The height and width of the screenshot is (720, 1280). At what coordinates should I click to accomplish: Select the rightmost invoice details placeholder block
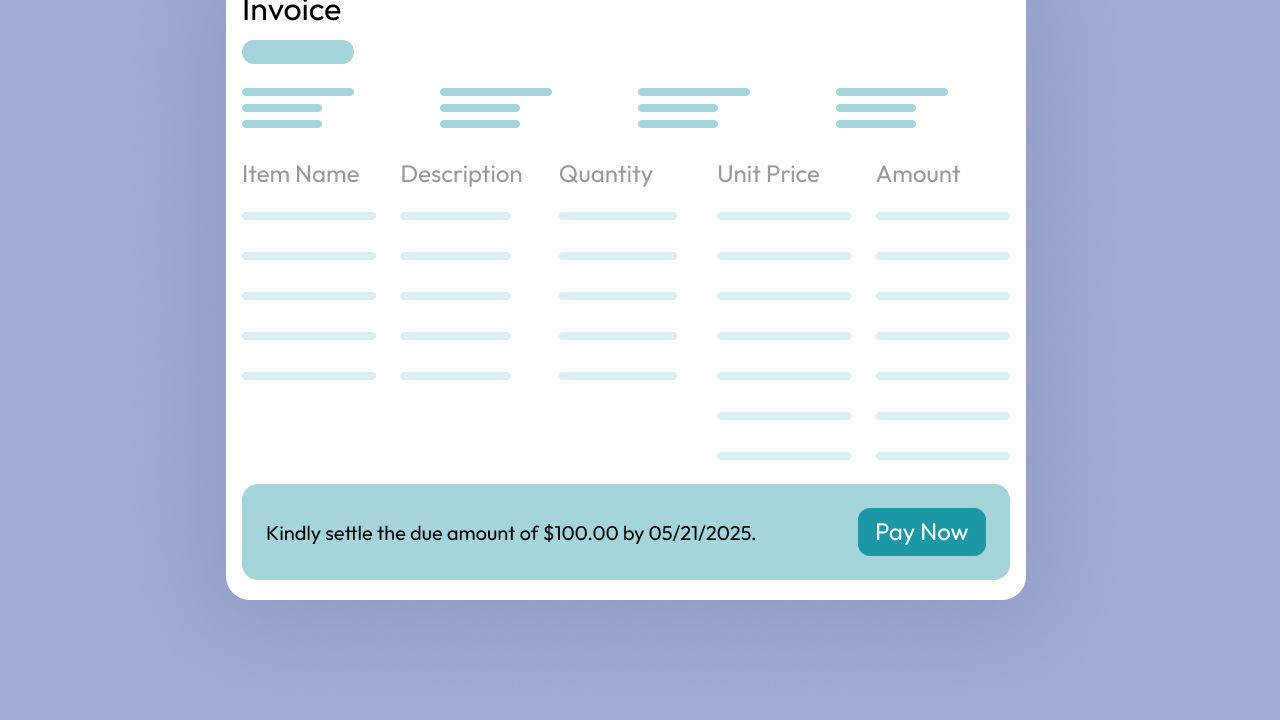891,108
